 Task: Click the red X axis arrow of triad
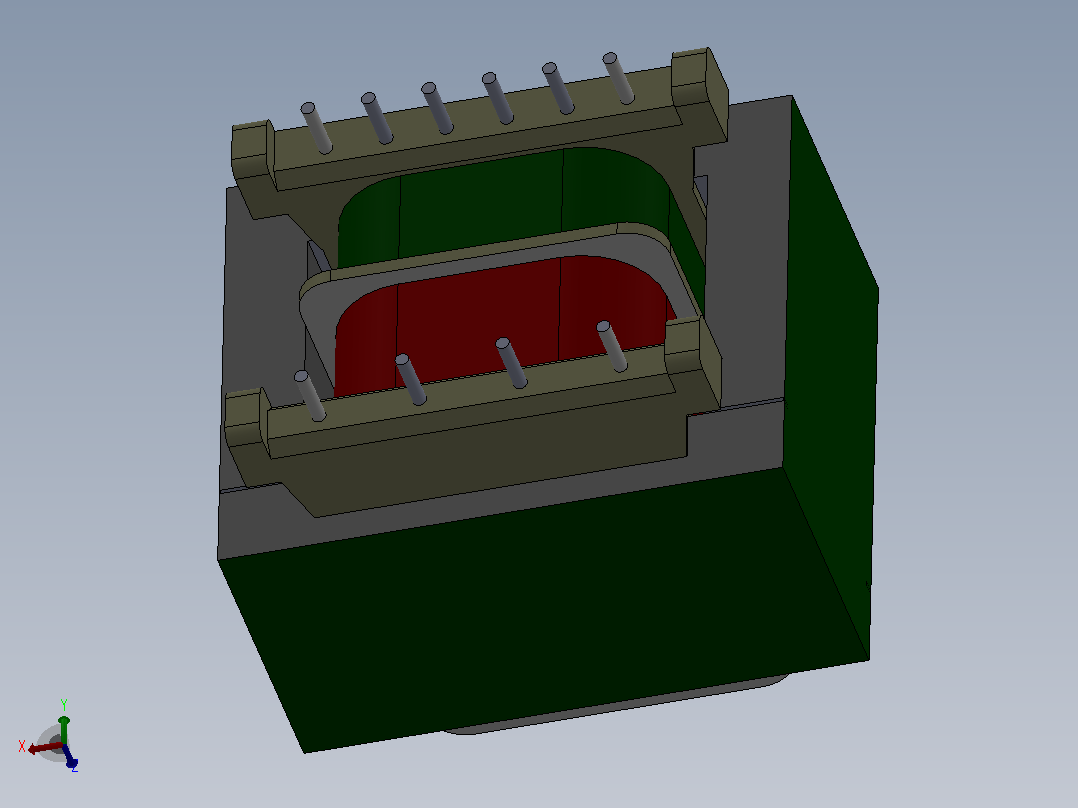coord(43,748)
